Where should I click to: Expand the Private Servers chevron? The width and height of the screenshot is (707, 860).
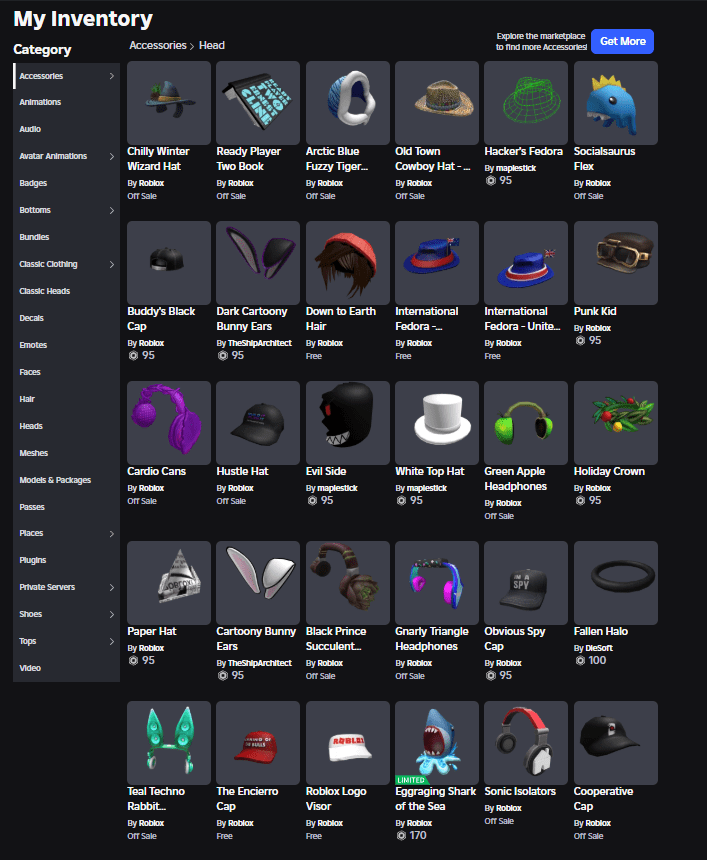(x=112, y=587)
